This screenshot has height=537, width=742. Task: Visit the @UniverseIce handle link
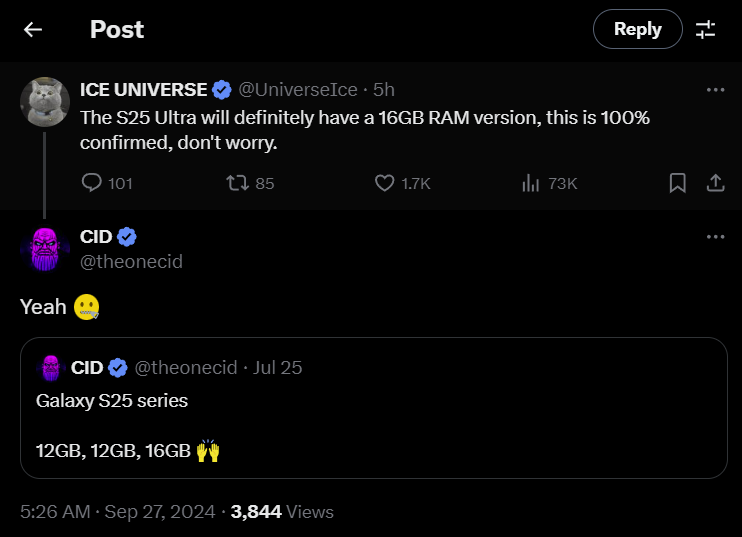click(299, 90)
